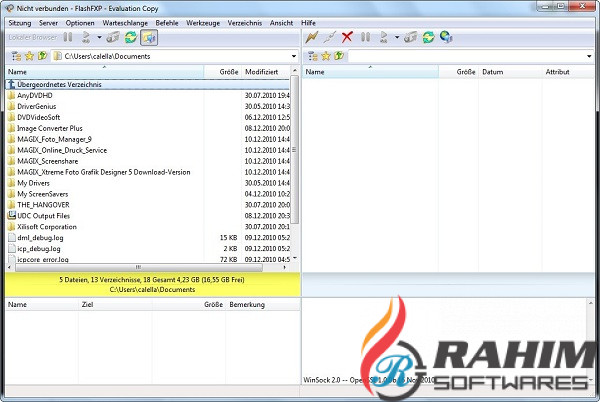The width and height of the screenshot is (600, 402).
Task: Open the Sitzung menu
Action: (20, 23)
